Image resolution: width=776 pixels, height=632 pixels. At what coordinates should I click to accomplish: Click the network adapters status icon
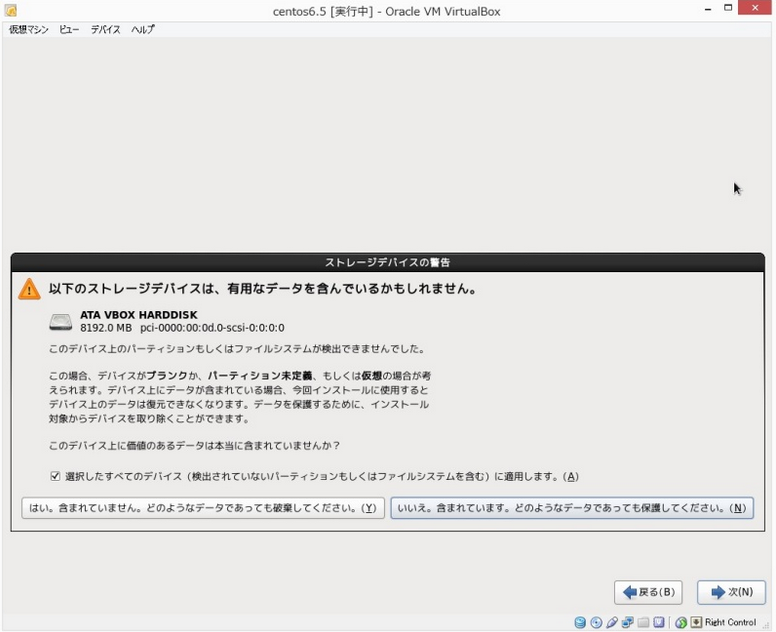(x=628, y=622)
